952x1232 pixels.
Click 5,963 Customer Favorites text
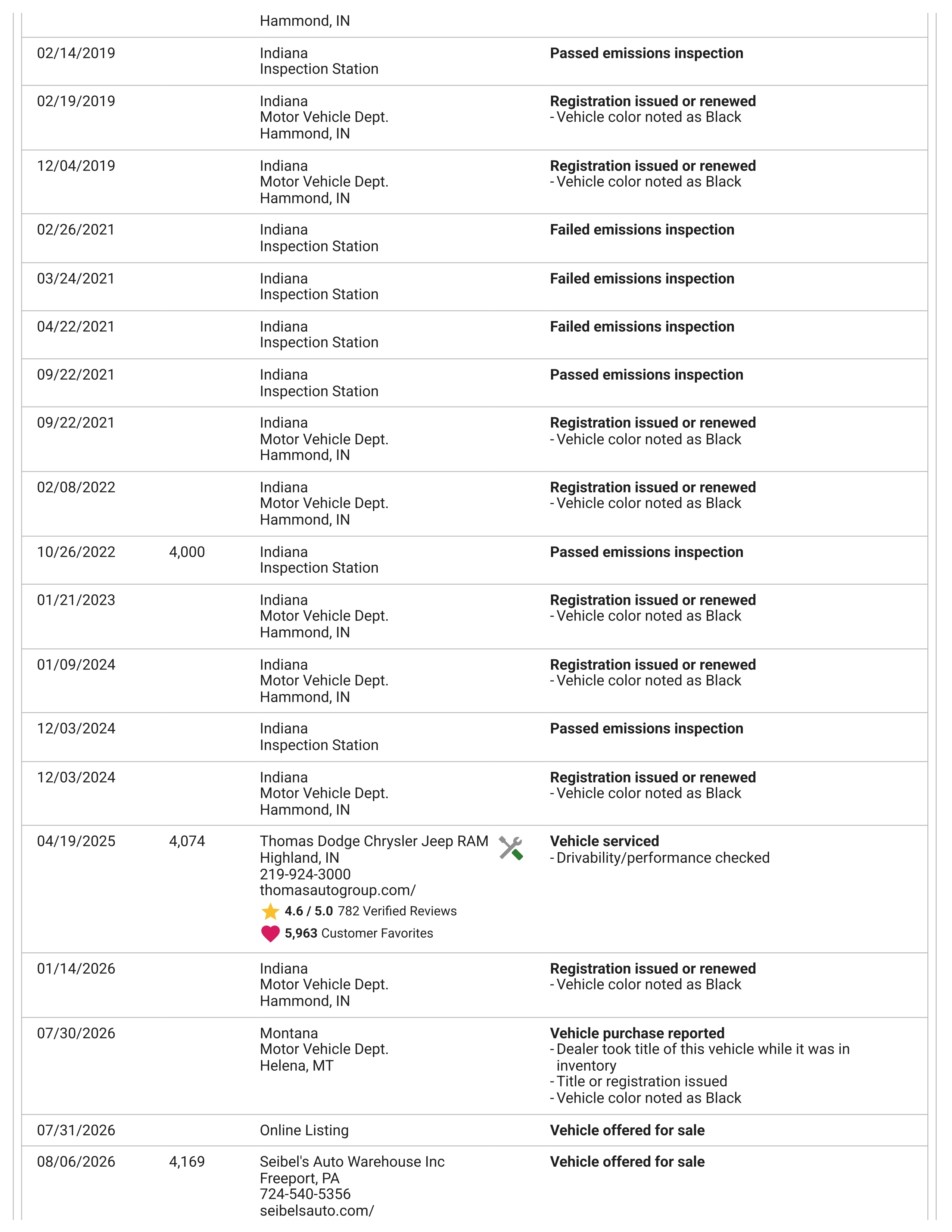coord(359,933)
